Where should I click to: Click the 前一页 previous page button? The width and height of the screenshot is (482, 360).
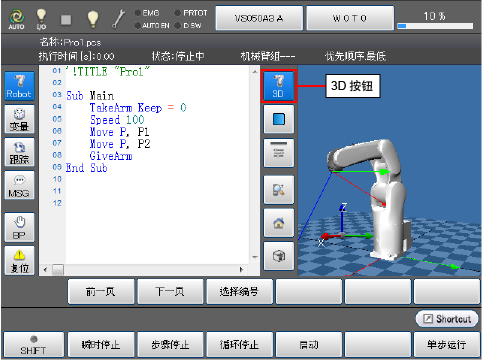click(101, 292)
